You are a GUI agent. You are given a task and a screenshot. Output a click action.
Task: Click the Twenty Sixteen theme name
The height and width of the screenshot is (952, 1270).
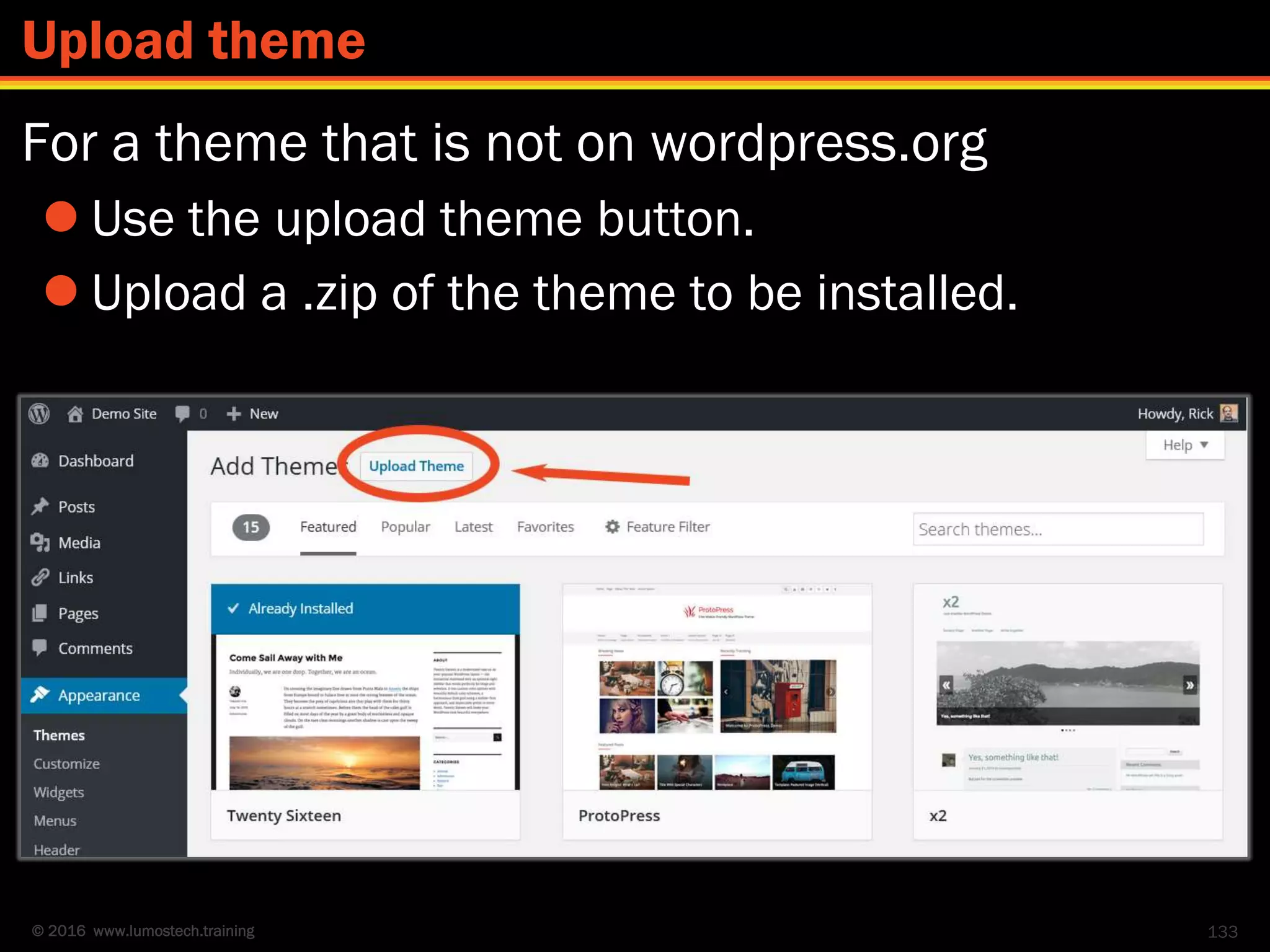pyautogui.click(x=284, y=816)
